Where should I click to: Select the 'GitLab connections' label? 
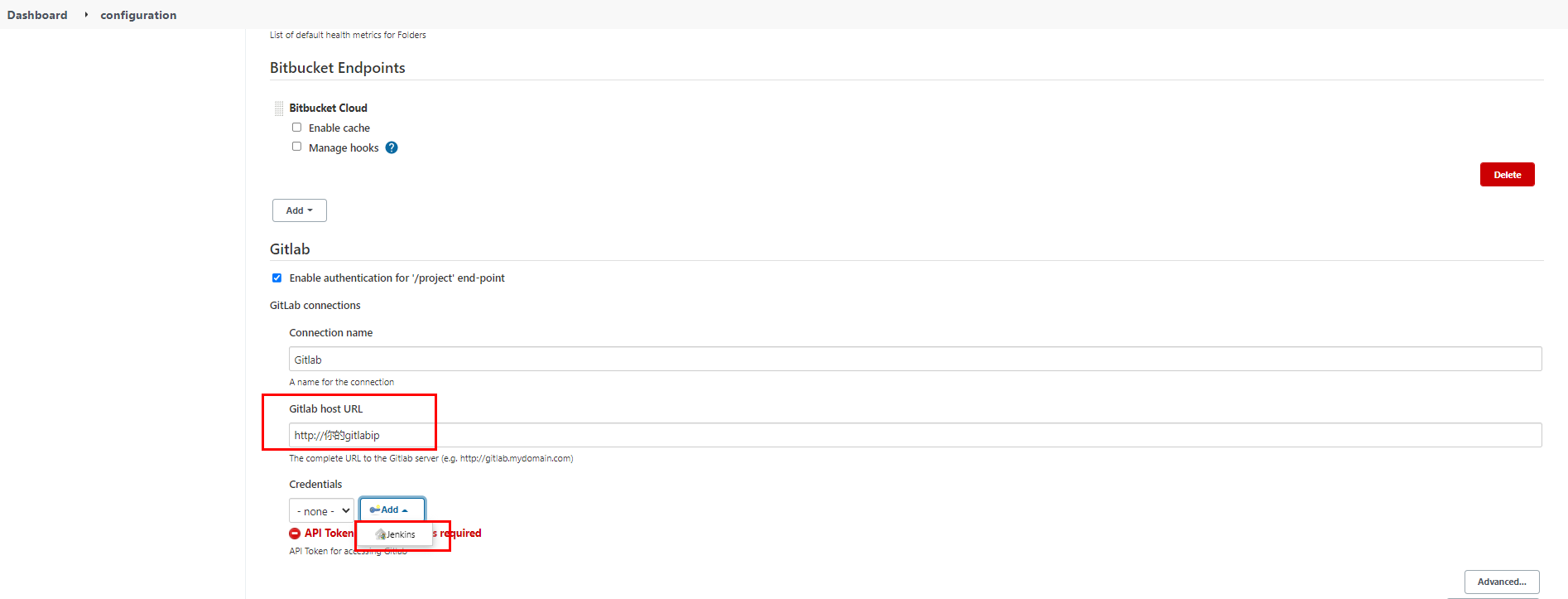coord(315,306)
